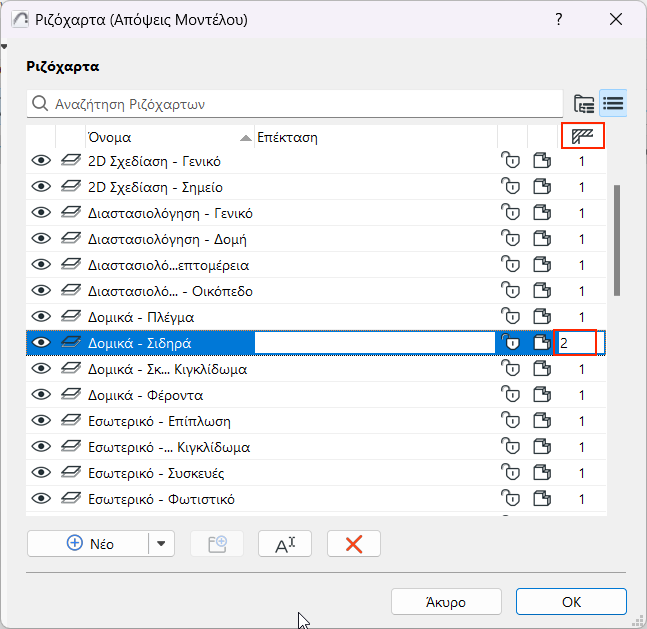Screen dimensions: 647x629
Task: Click the Νέο button
Action: tap(89, 543)
